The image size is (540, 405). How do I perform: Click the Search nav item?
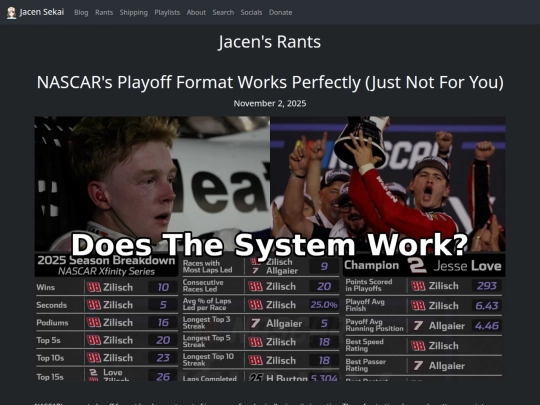point(223,12)
